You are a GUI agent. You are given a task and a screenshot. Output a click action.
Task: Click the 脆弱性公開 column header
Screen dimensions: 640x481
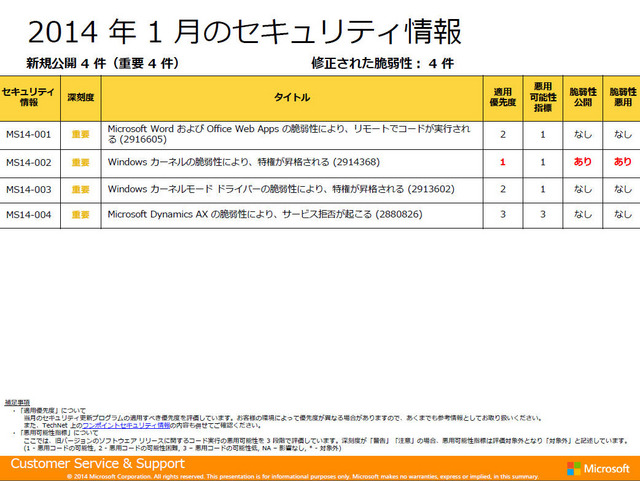583,97
